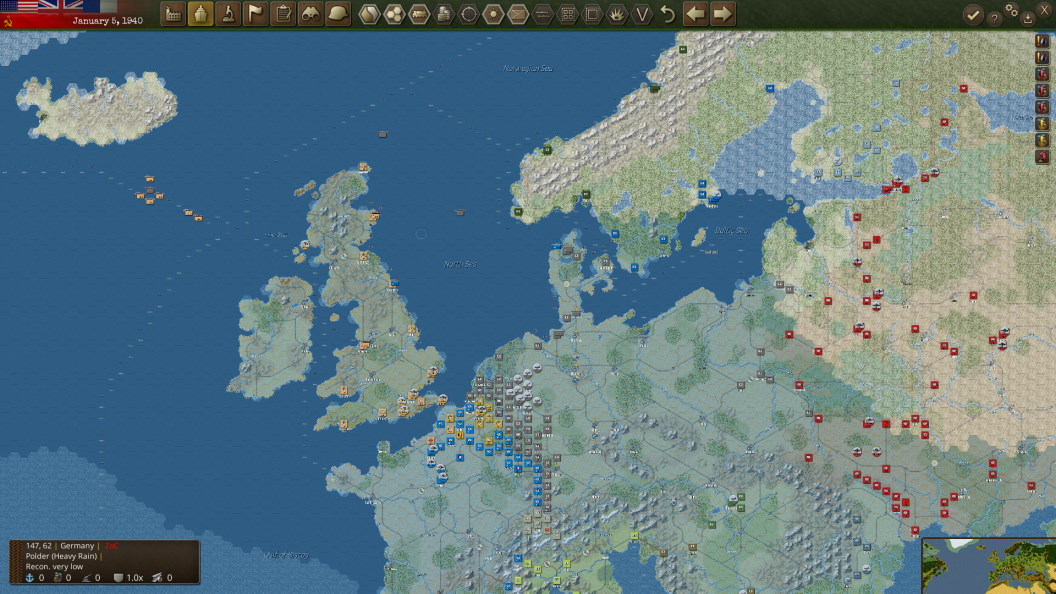Click the Recon. very low text
This screenshot has height=594, width=1056.
click(55, 566)
